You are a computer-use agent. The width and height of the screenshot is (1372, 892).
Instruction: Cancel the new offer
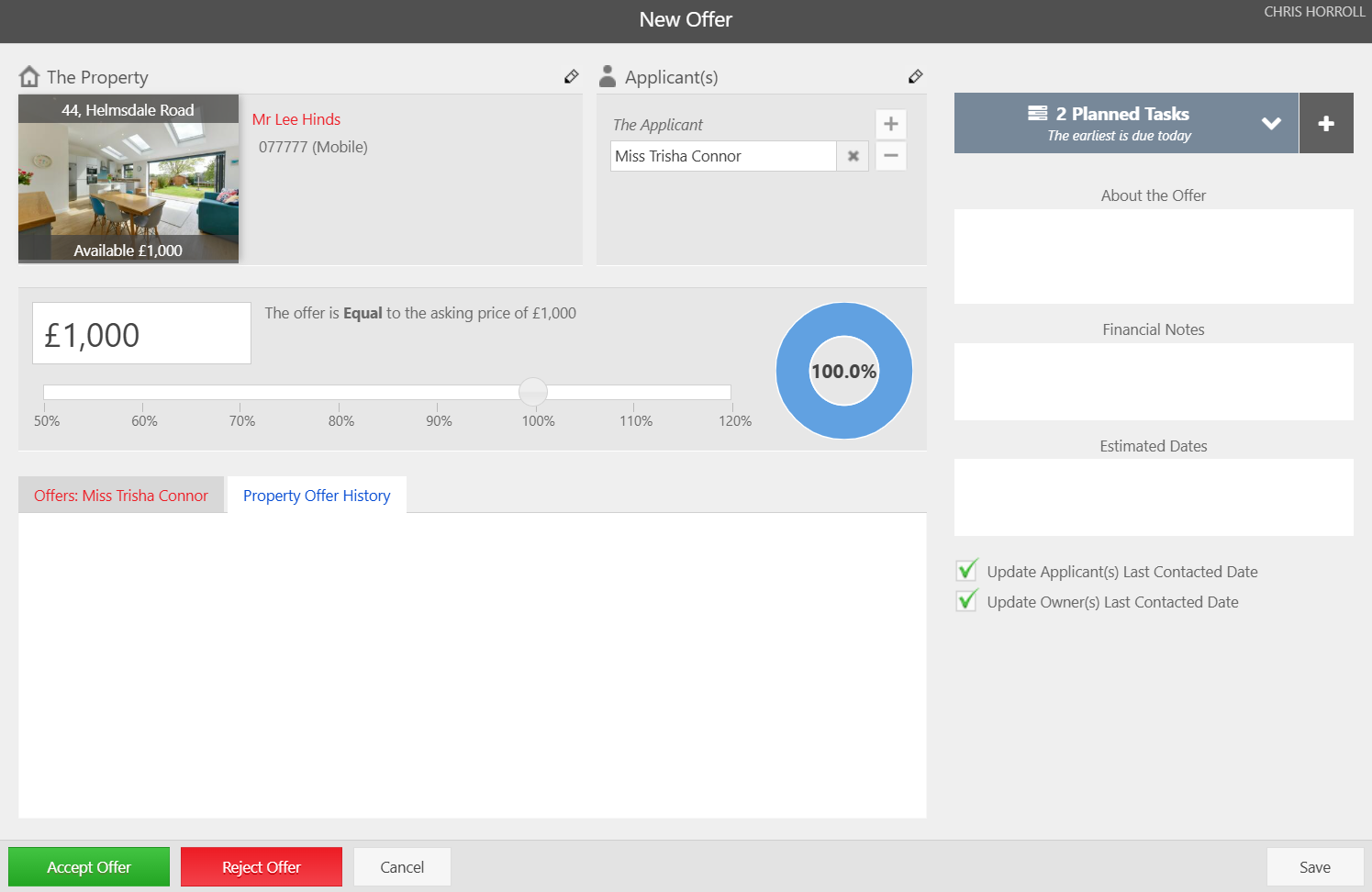click(x=402, y=866)
